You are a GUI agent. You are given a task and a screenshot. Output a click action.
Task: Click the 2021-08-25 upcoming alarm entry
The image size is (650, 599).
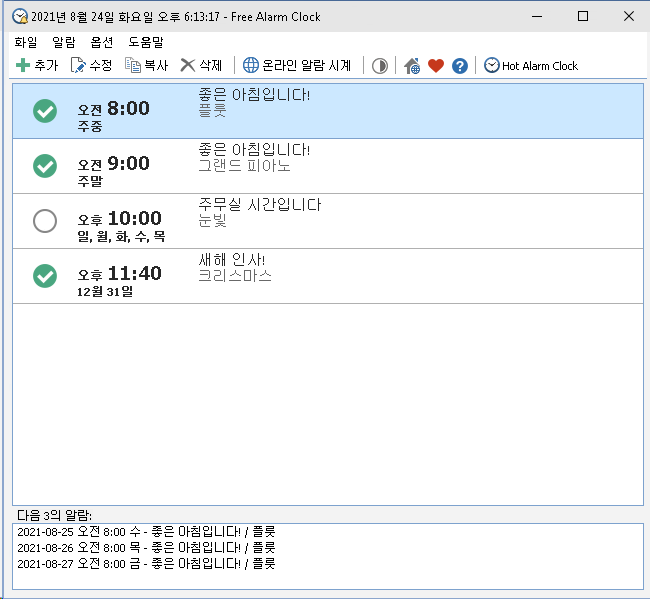pos(146,531)
